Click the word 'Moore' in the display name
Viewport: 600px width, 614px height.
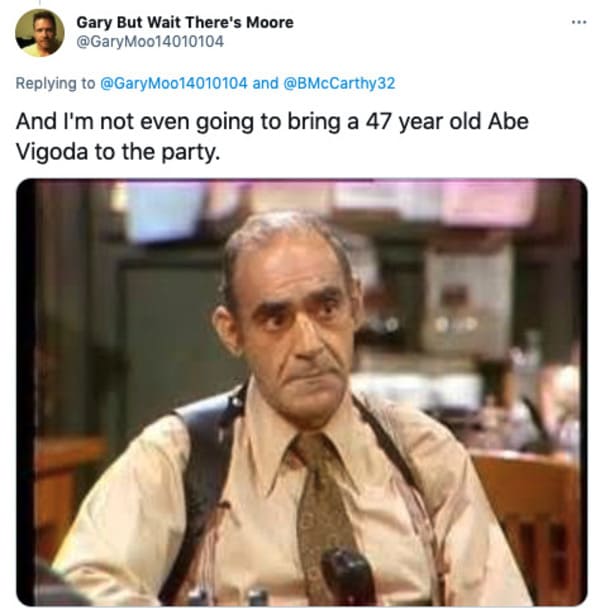270,22
